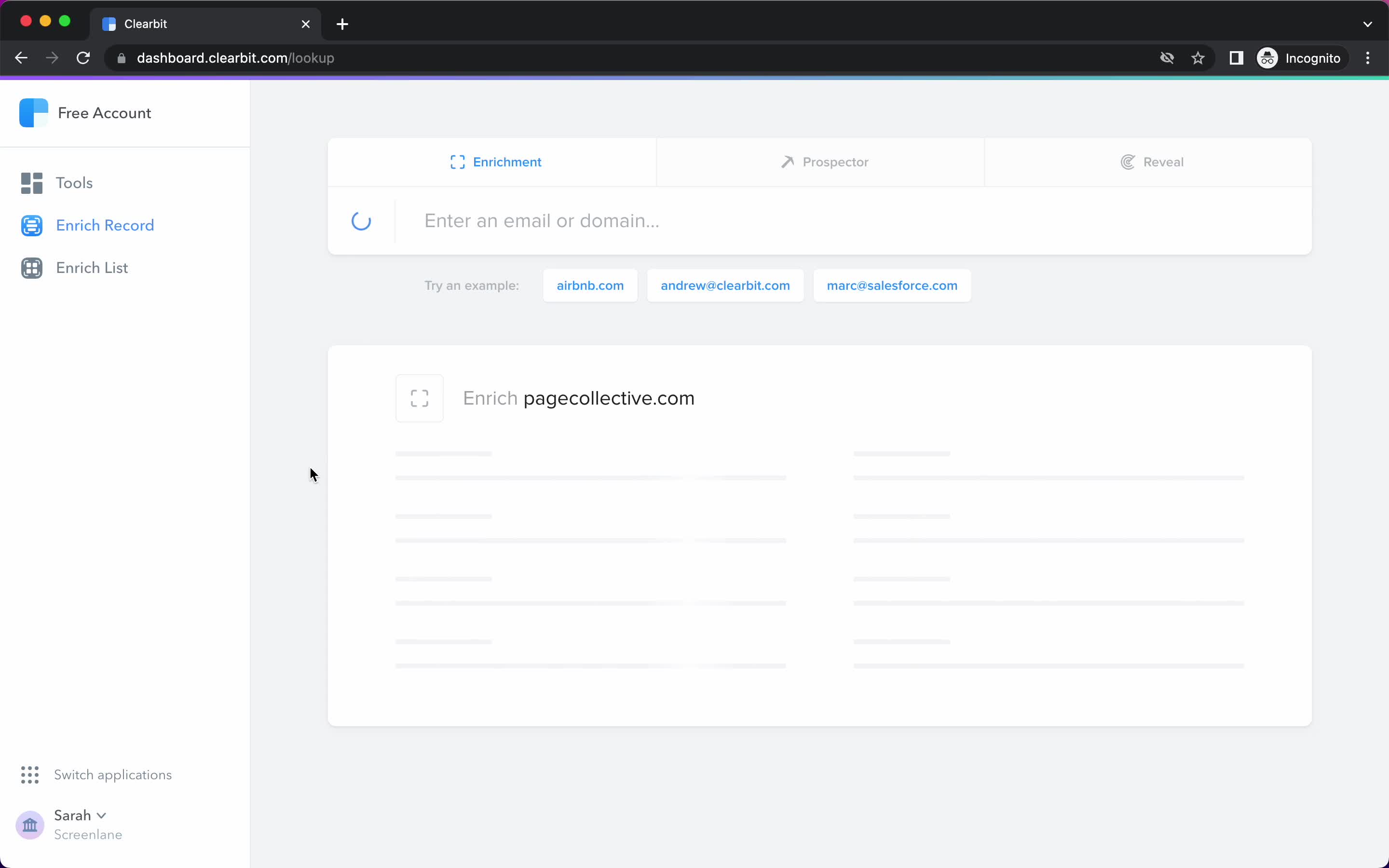Reload the page with refresh icon
The image size is (1389, 868).
tap(83, 58)
